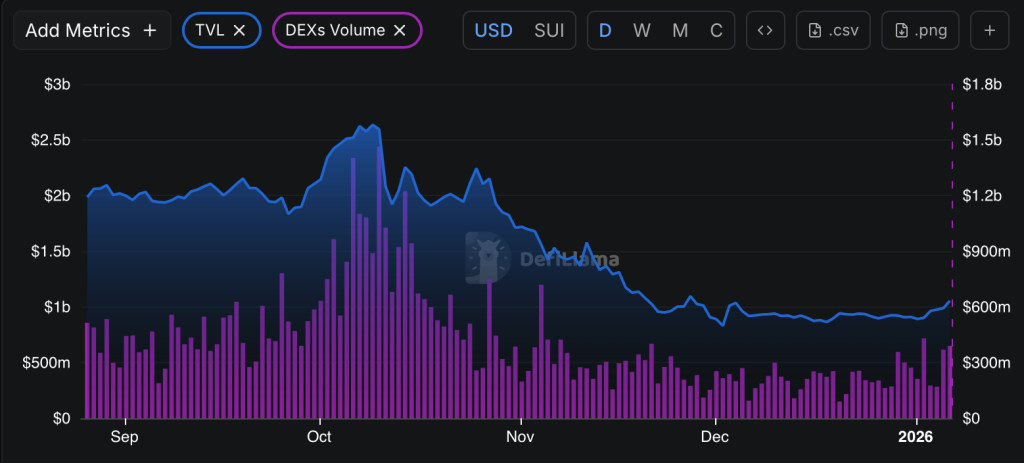Select the M monthly interval
Image resolution: width=1024 pixels, height=463 pixels.
click(680, 30)
